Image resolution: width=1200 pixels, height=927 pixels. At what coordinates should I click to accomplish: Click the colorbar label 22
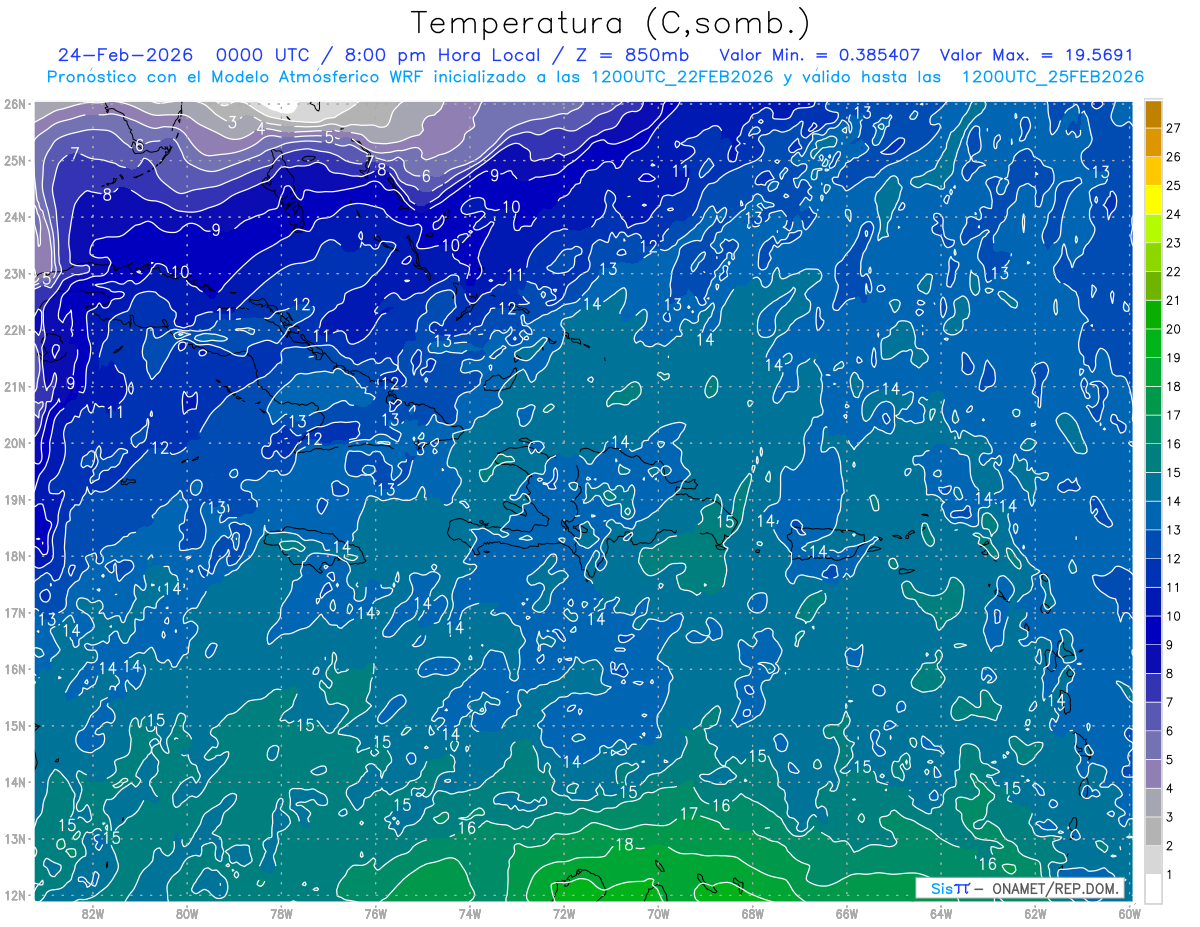tap(1174, 272)
